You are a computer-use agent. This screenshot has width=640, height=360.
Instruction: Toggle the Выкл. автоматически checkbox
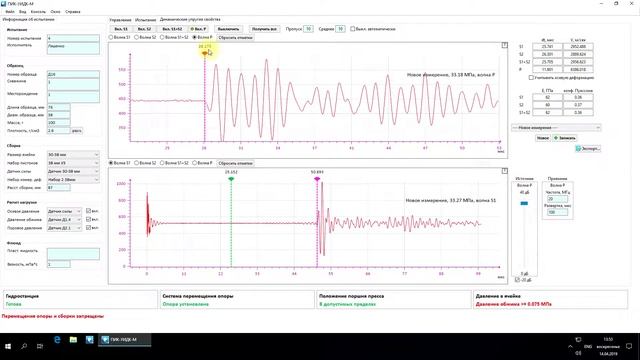tap(352, 29)
